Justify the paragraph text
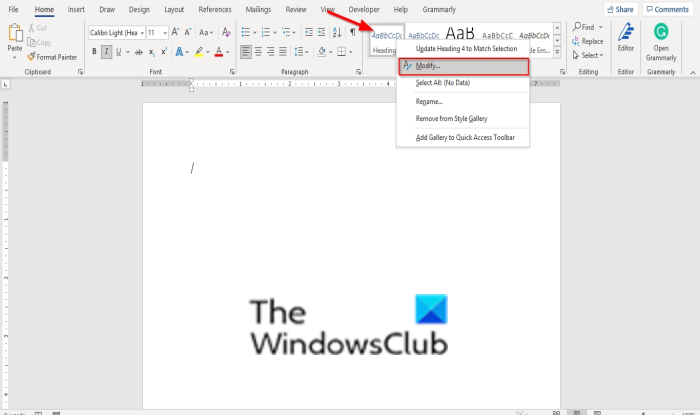This screenshot has height=415, width=700. 283,52
